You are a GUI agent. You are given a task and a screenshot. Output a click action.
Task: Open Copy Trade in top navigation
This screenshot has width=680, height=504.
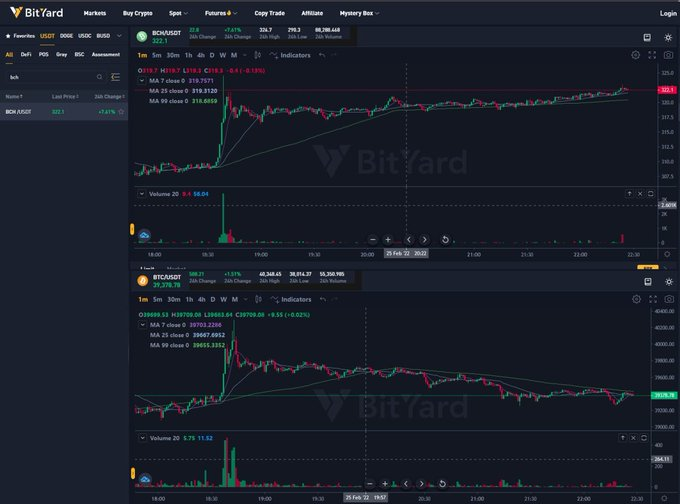[x=269, y=13]
